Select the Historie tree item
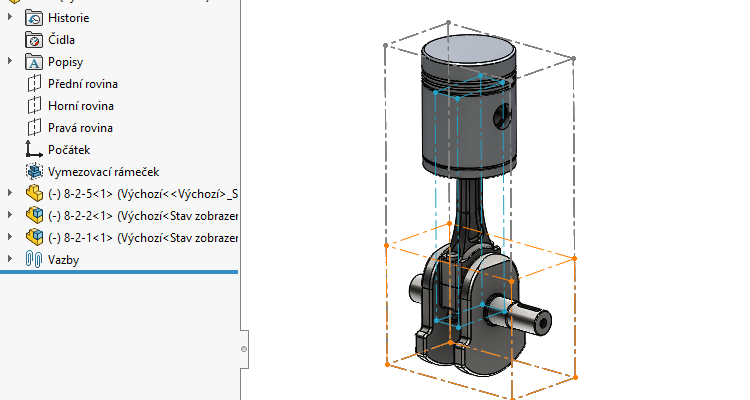Screen dimensions: 750x400 (x=68, y=18)
